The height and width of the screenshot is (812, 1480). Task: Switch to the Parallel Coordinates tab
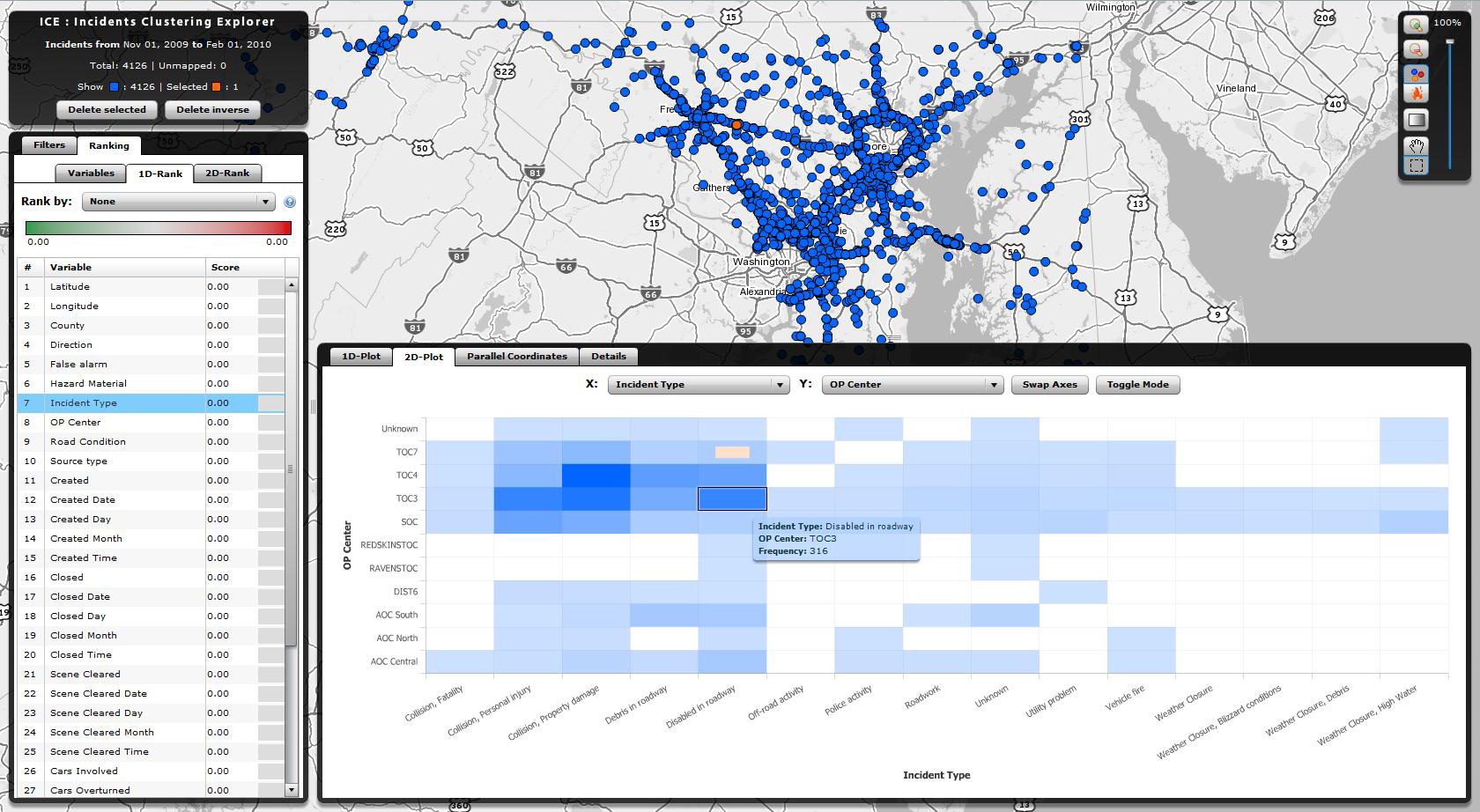point(517,357)
